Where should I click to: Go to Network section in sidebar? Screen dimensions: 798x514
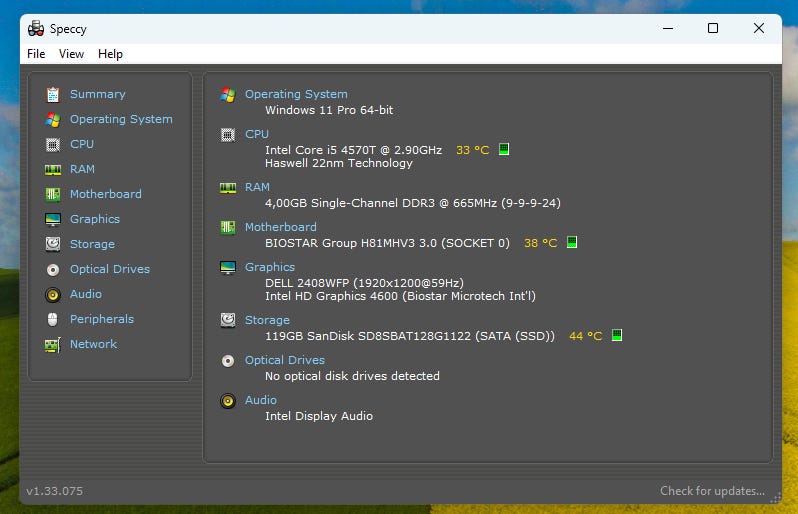pyautogui.click(x=94, y=344)
